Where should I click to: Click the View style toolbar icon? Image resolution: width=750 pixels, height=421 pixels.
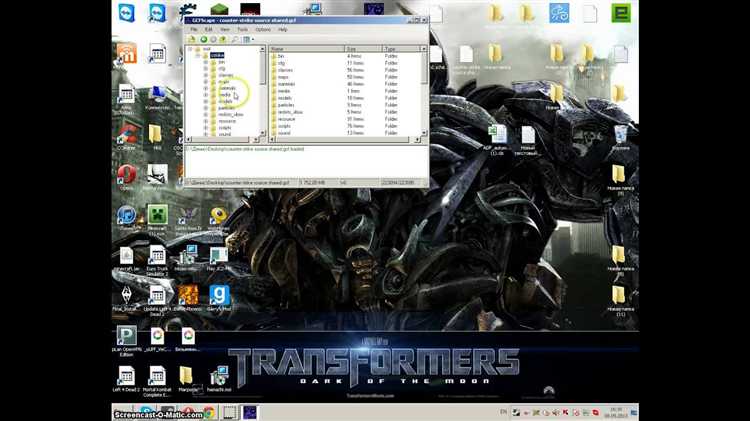click(246, 39)
